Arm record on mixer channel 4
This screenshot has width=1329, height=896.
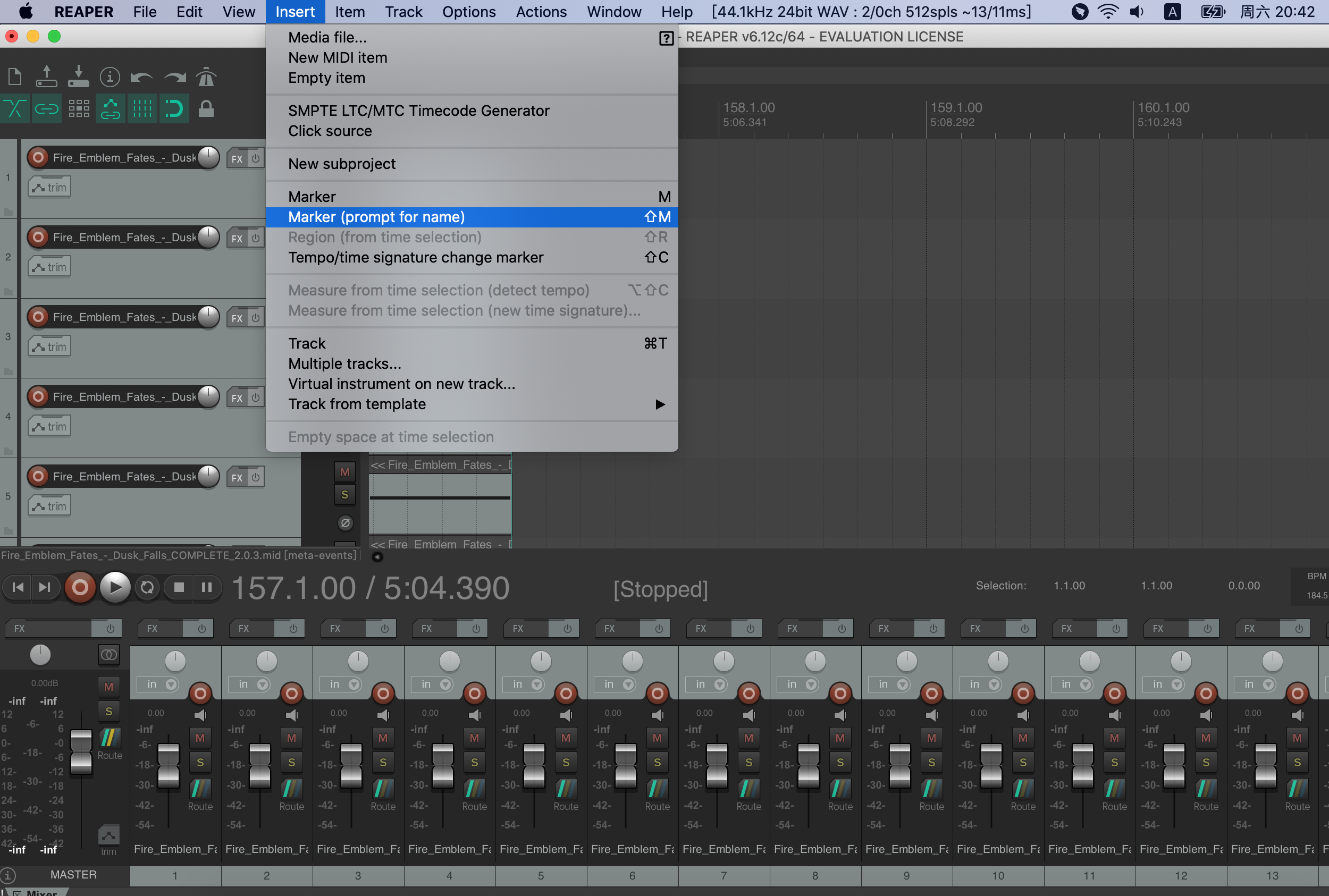click(x=474, y=693)
